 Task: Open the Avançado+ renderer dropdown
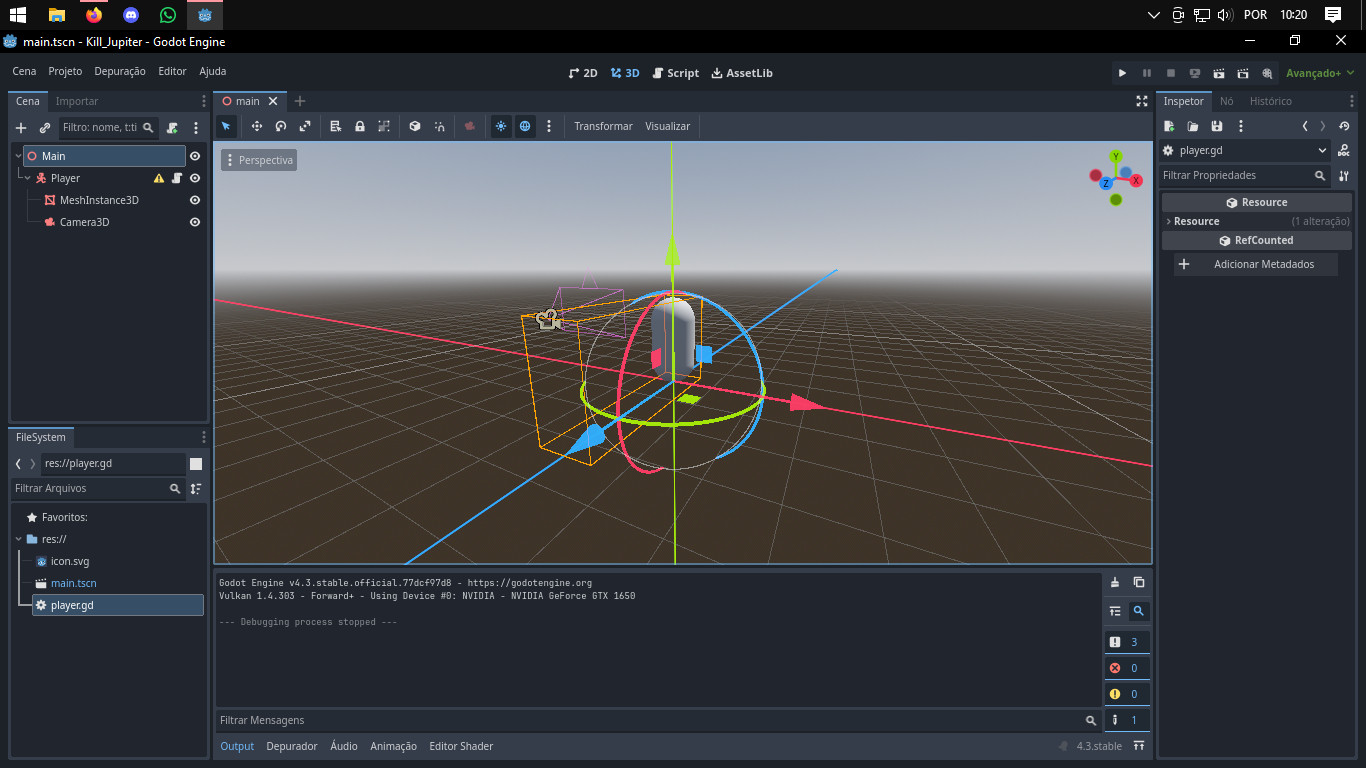(1320, 73)
